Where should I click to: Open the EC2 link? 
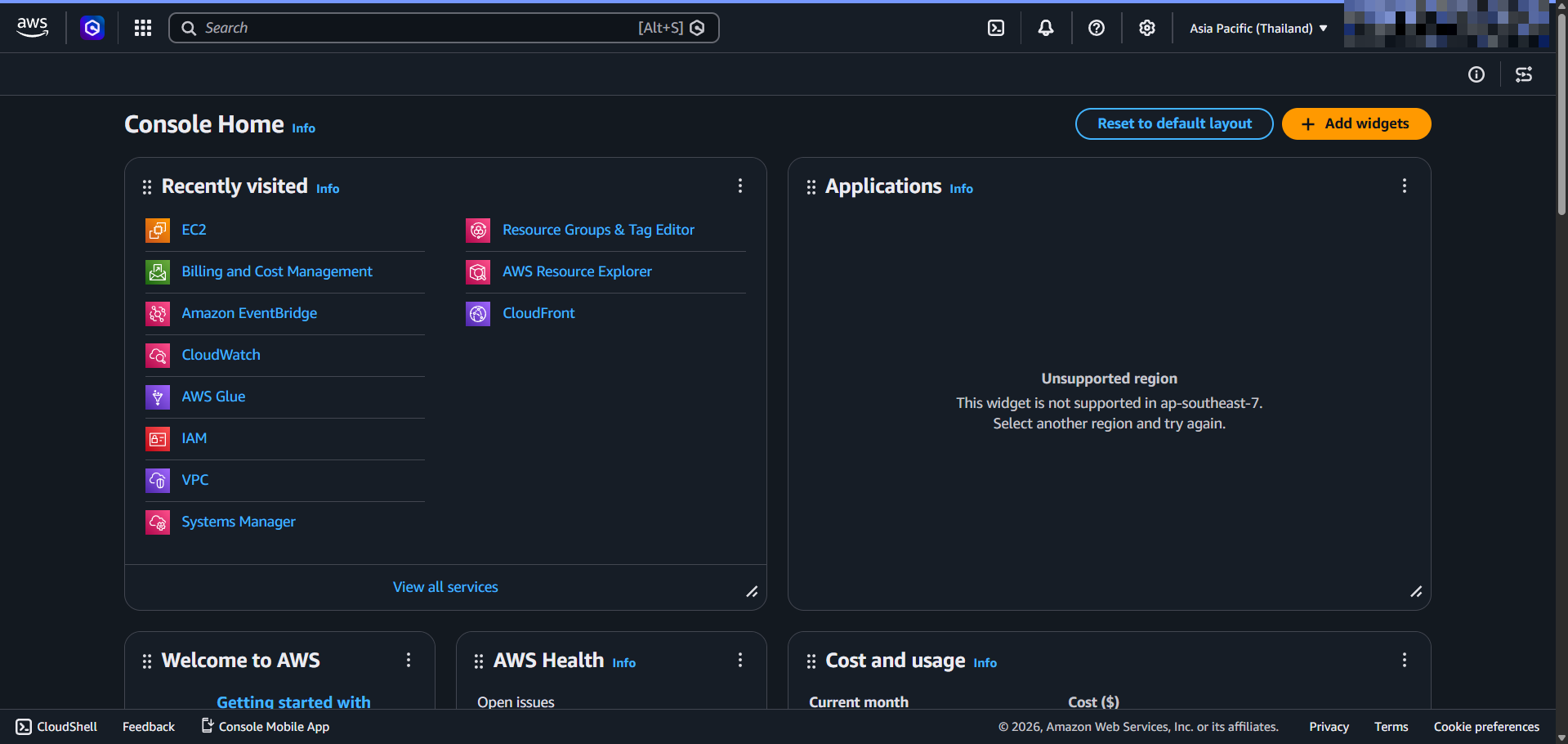[194, 230]
